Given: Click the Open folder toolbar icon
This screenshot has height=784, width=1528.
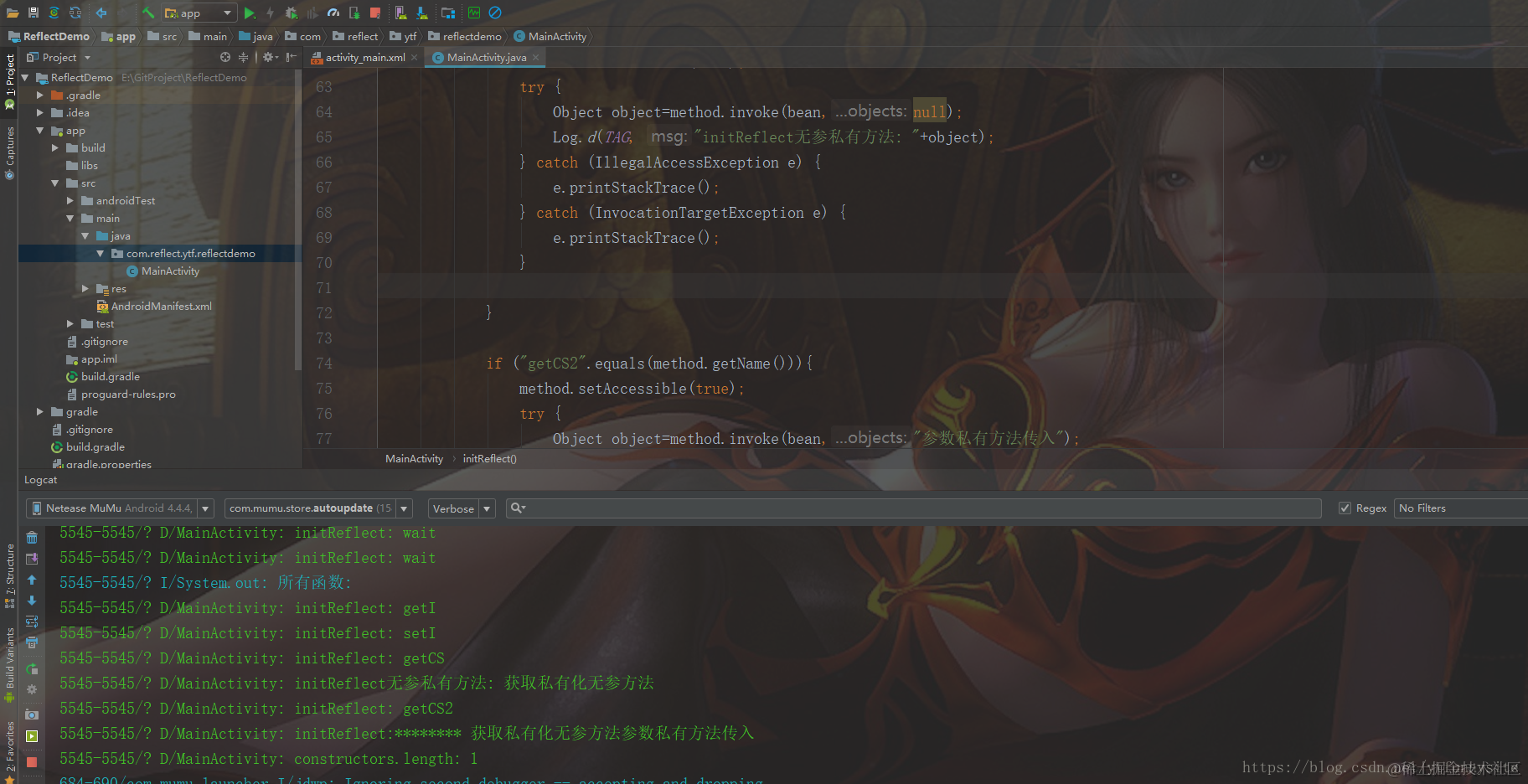Looking at the screenshot, I should point(13,13).
